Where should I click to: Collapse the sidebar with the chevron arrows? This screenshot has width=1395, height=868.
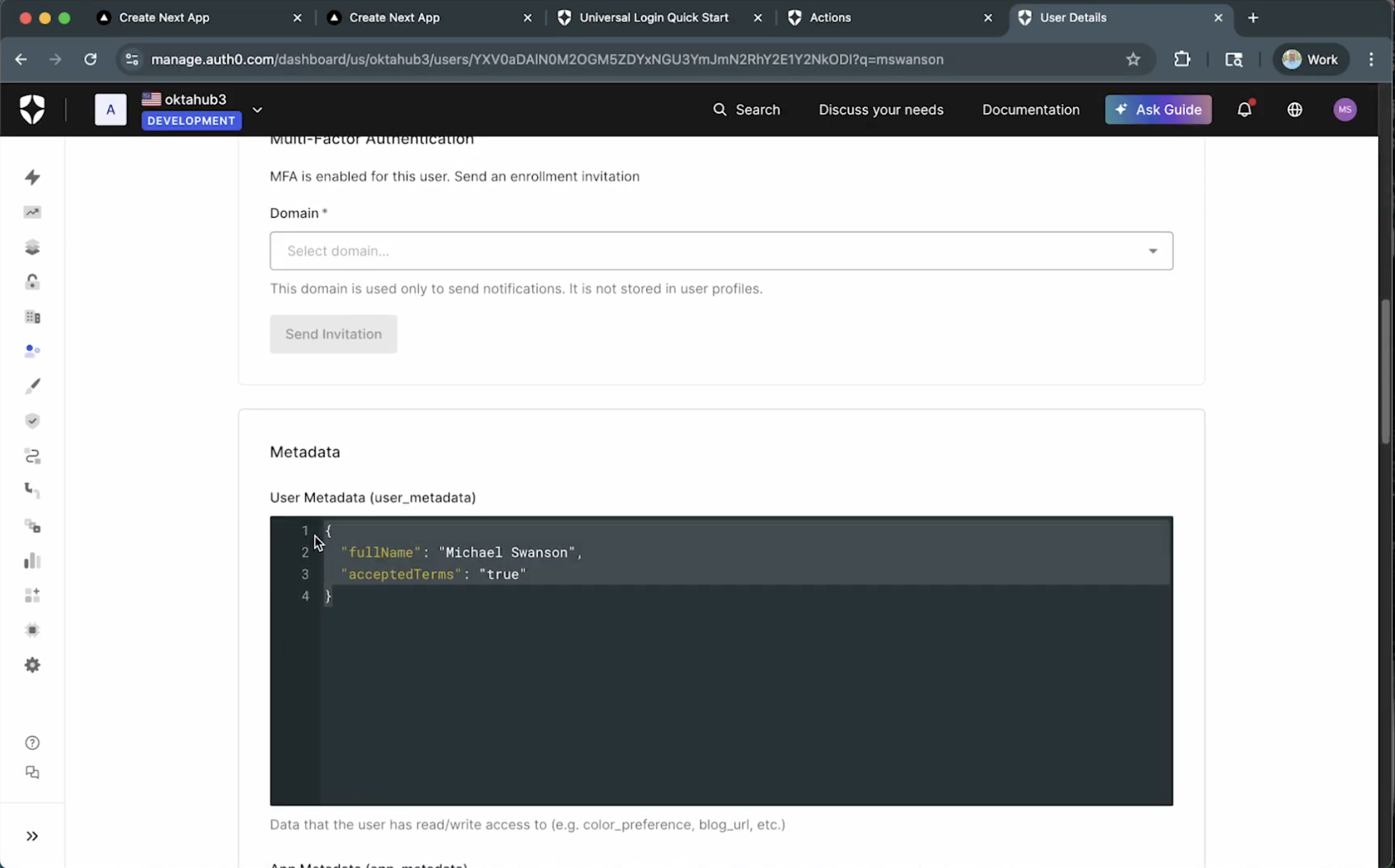[31, 835]
